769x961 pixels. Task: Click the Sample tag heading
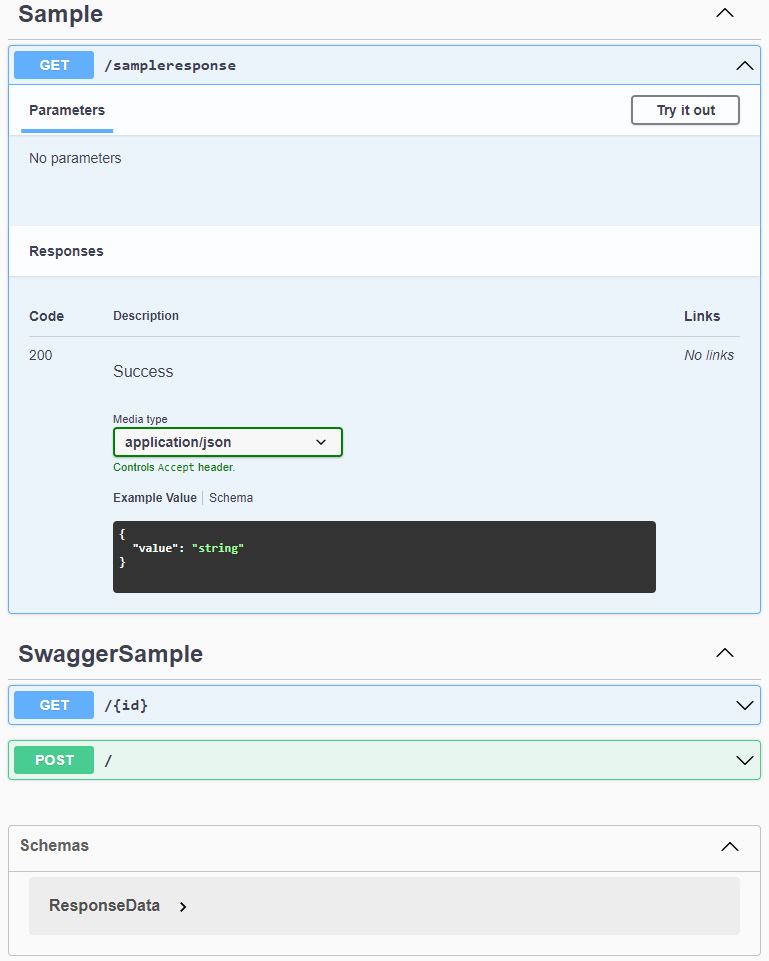pos(61,14)
